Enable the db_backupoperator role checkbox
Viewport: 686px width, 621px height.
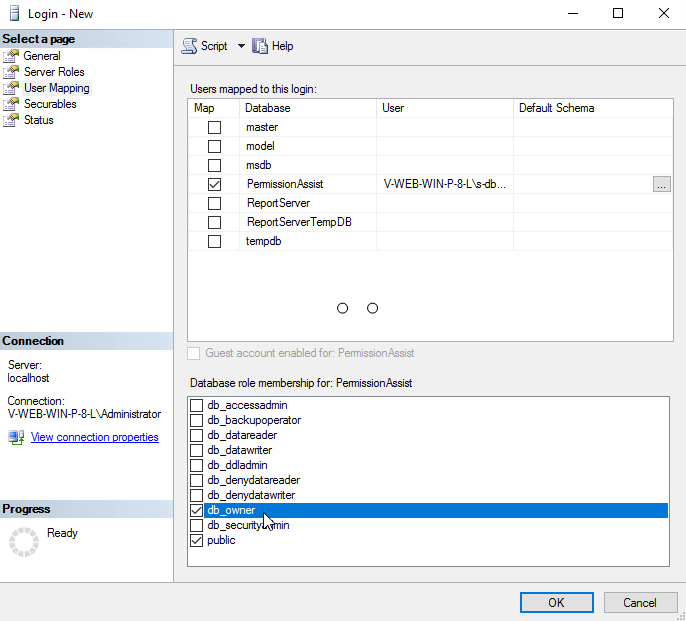point(196,420)
